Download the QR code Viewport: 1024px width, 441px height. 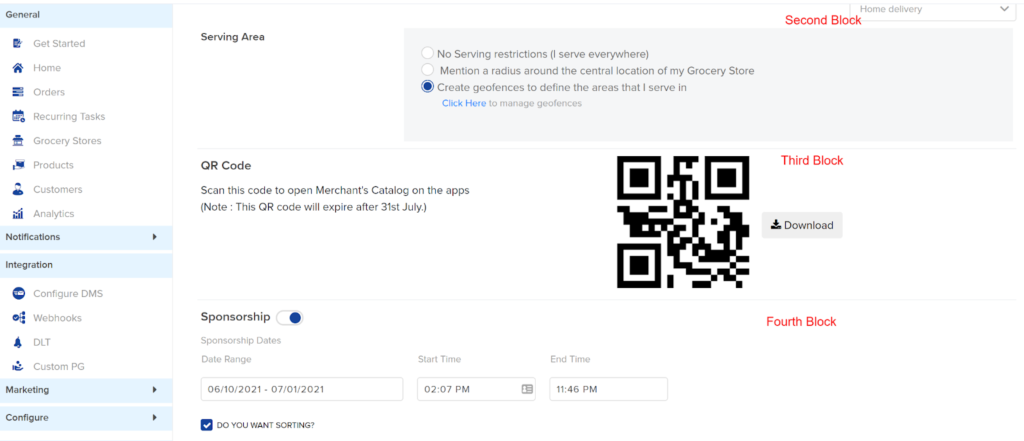[x=802, y=225]
